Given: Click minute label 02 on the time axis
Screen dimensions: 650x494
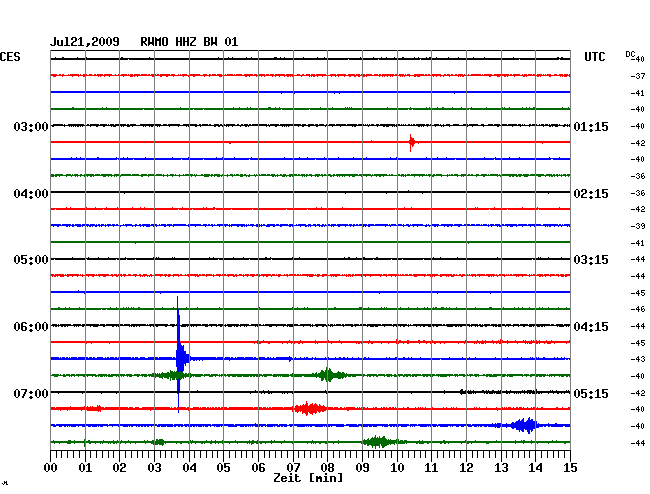Looking at the screenshot, I should 119,468.
